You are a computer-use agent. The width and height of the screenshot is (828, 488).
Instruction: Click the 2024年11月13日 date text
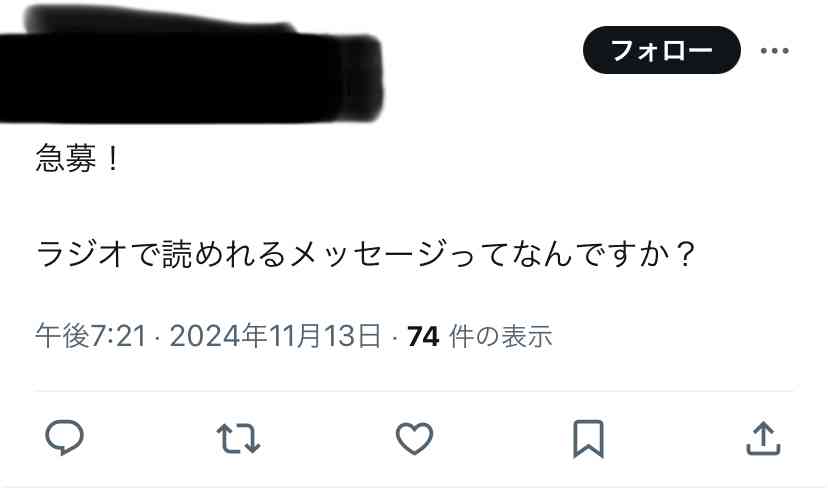click(x=275, y=336)
